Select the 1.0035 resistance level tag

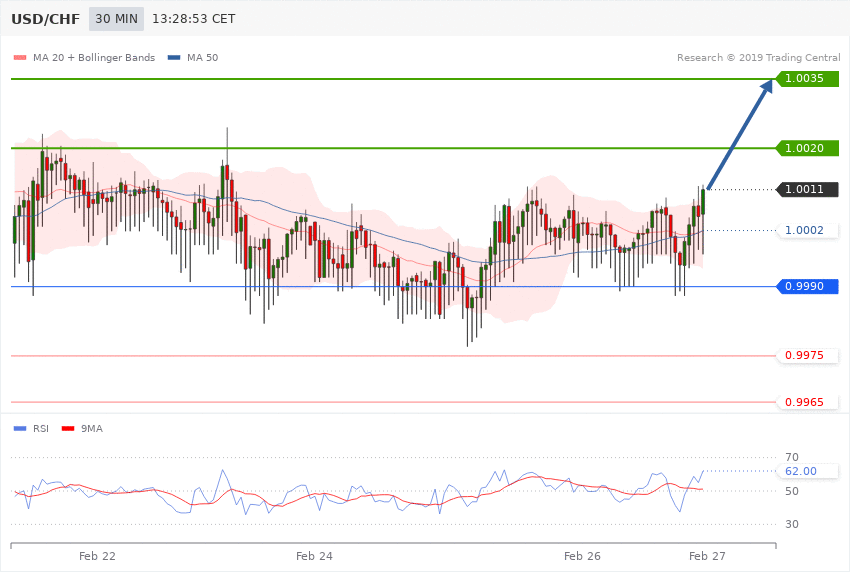[808, 79]
